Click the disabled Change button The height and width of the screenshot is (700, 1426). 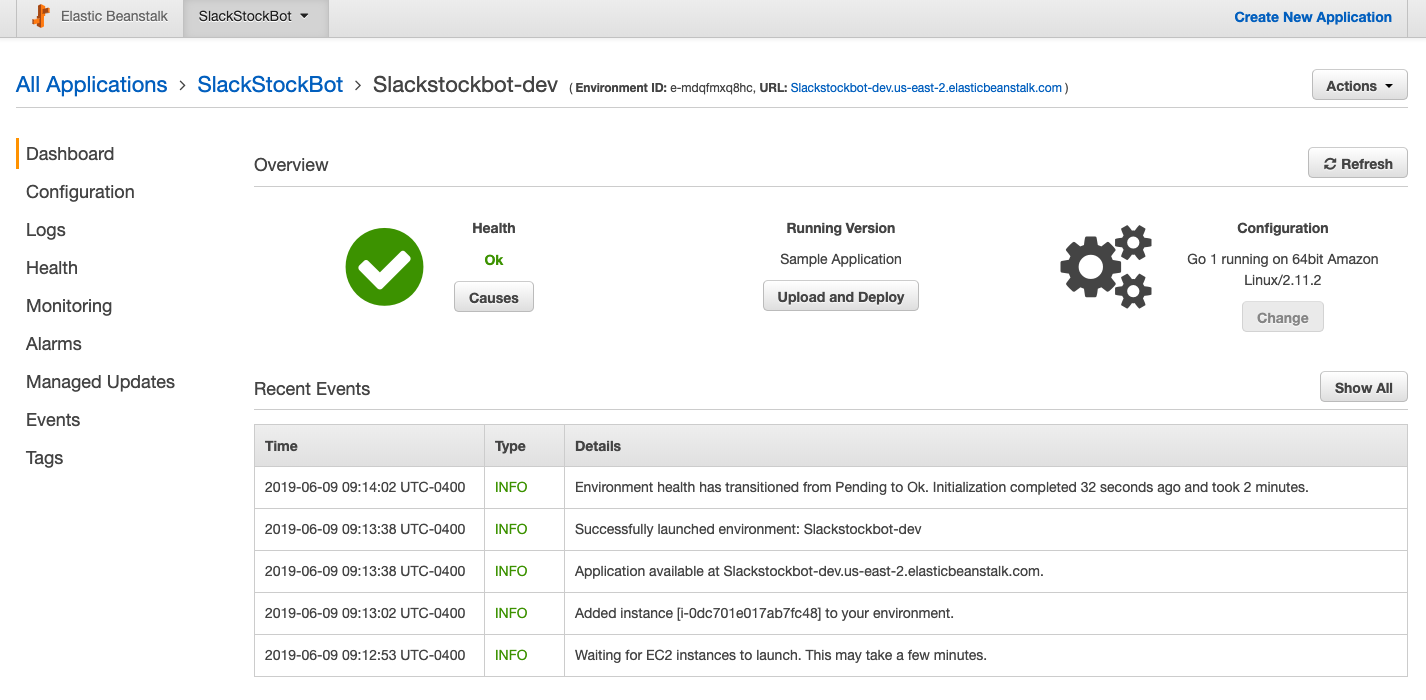[1282, 317]
